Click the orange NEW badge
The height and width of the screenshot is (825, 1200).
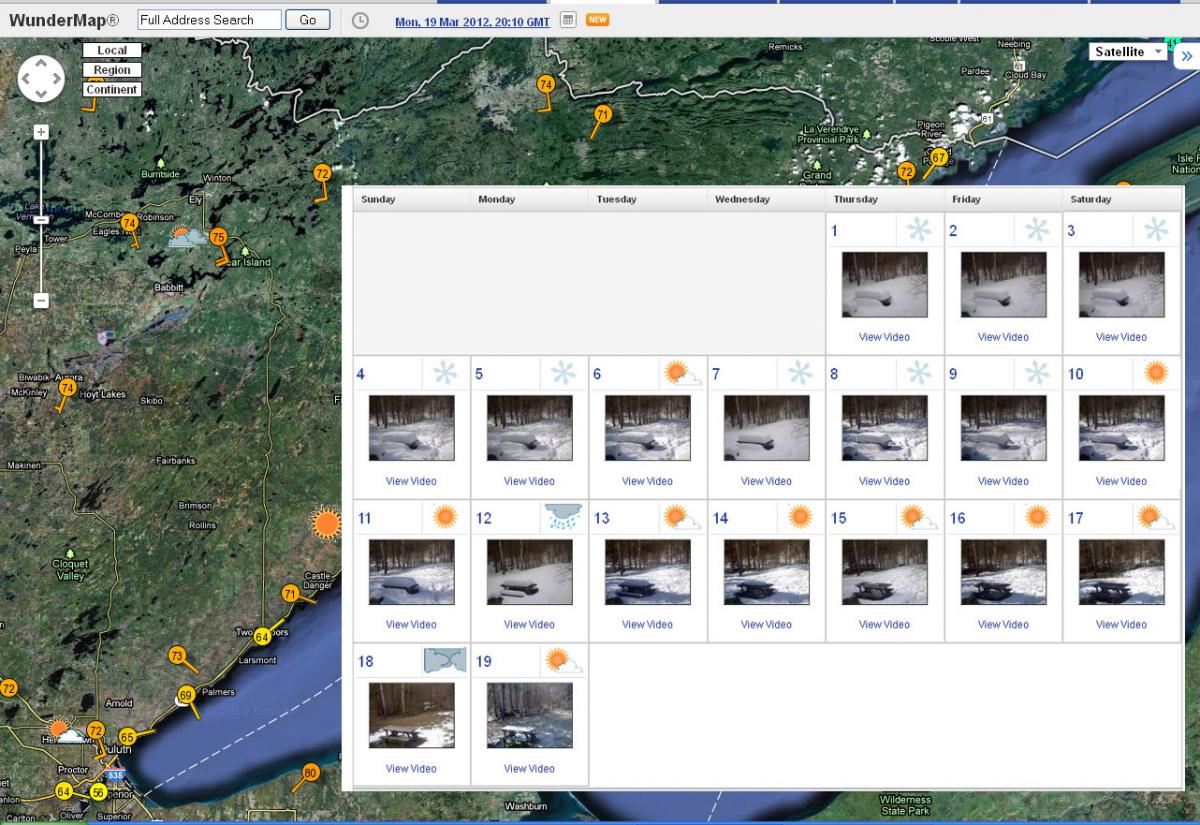pyautogui.click(x=598, y=20)
